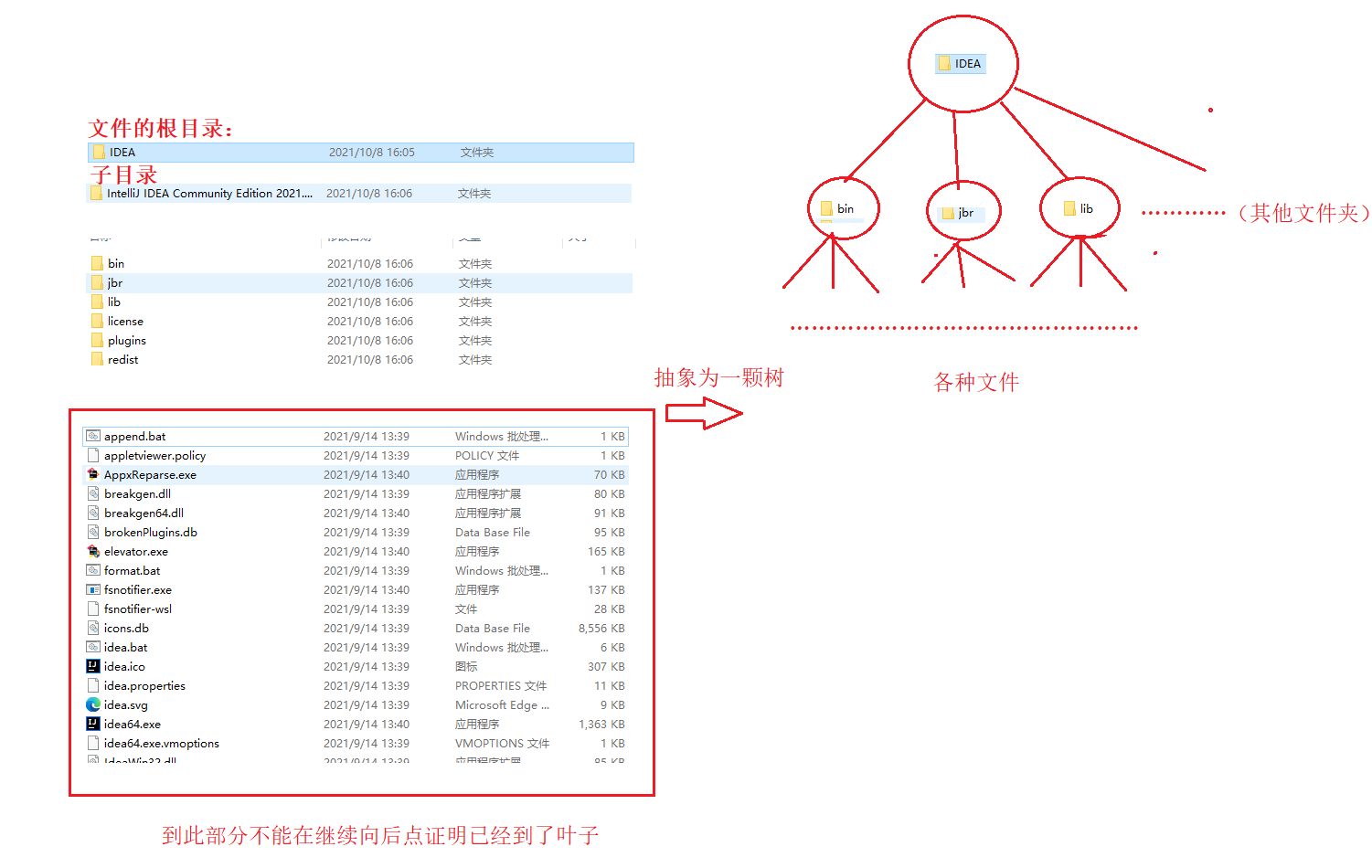This screenshot has height=868, width=1372.
Task: Click the Edge browser icon of idea.svg
Action: [x=93, y=705]
